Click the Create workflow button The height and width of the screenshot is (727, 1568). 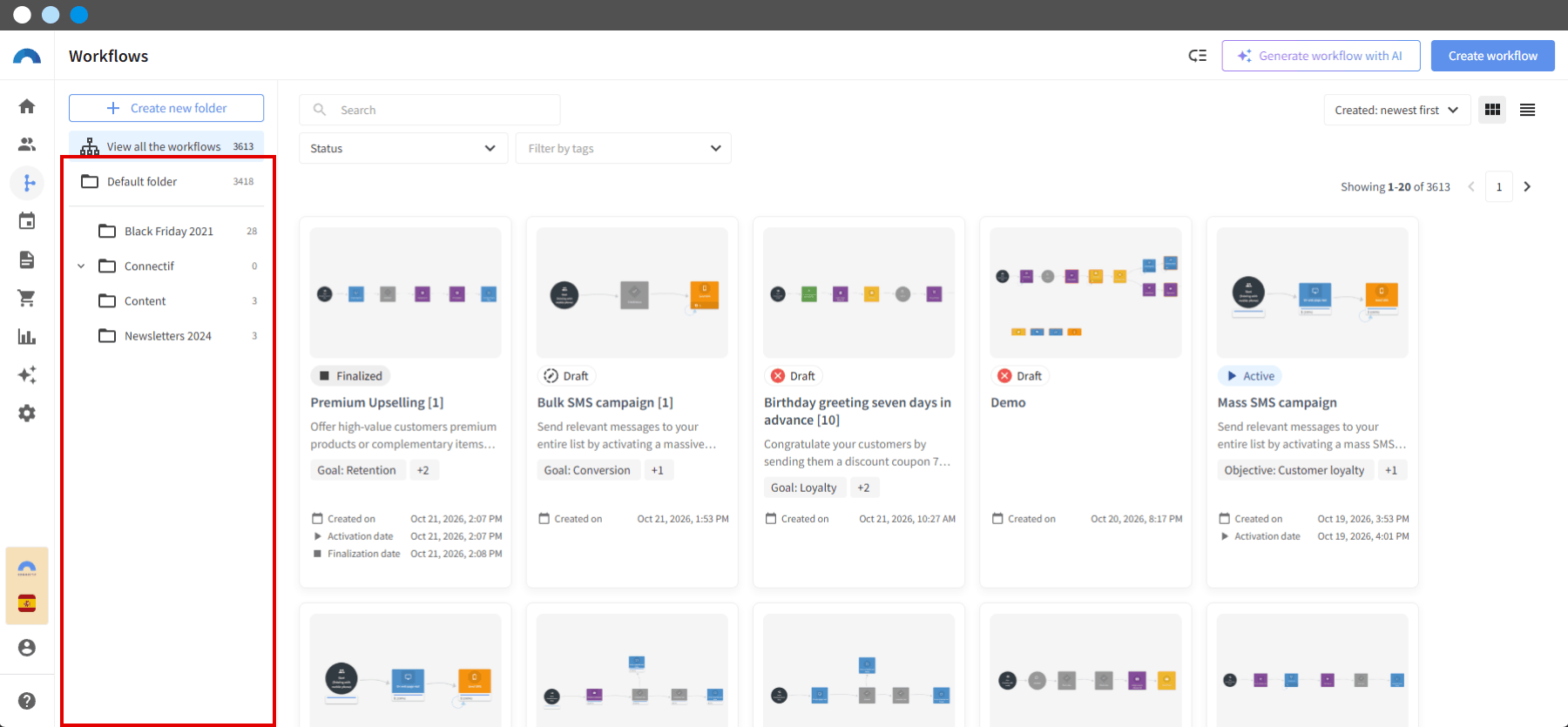(1493, 56)
